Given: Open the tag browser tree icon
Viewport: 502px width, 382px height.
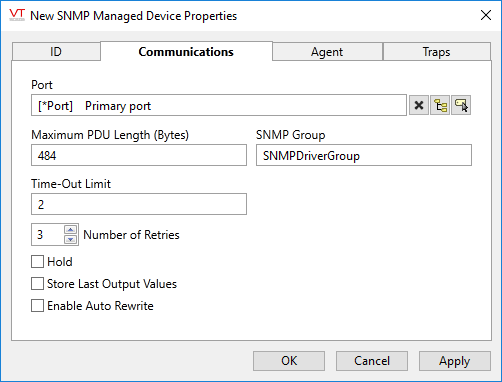Looking at the screenshot, I should (440, 106).
